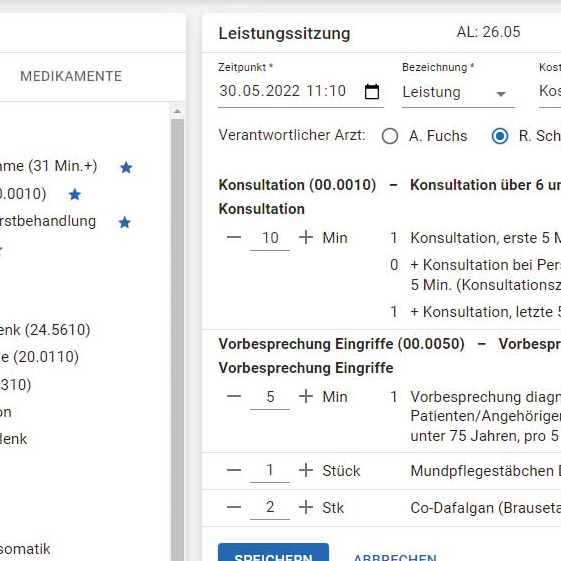Viewport: 561px width, 561px height.
Task: Click the AL: 26.05 value
Action: [x=488, y=32]
